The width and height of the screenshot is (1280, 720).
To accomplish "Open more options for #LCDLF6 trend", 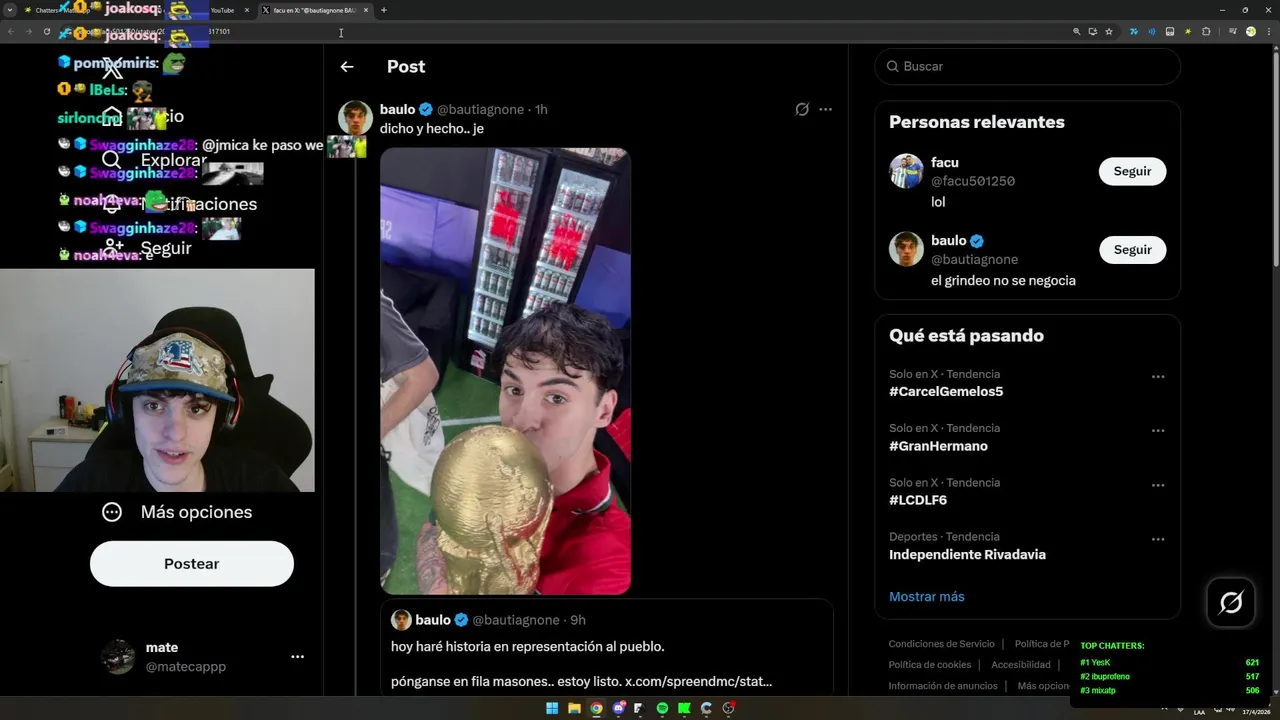I will (1158, 485).
